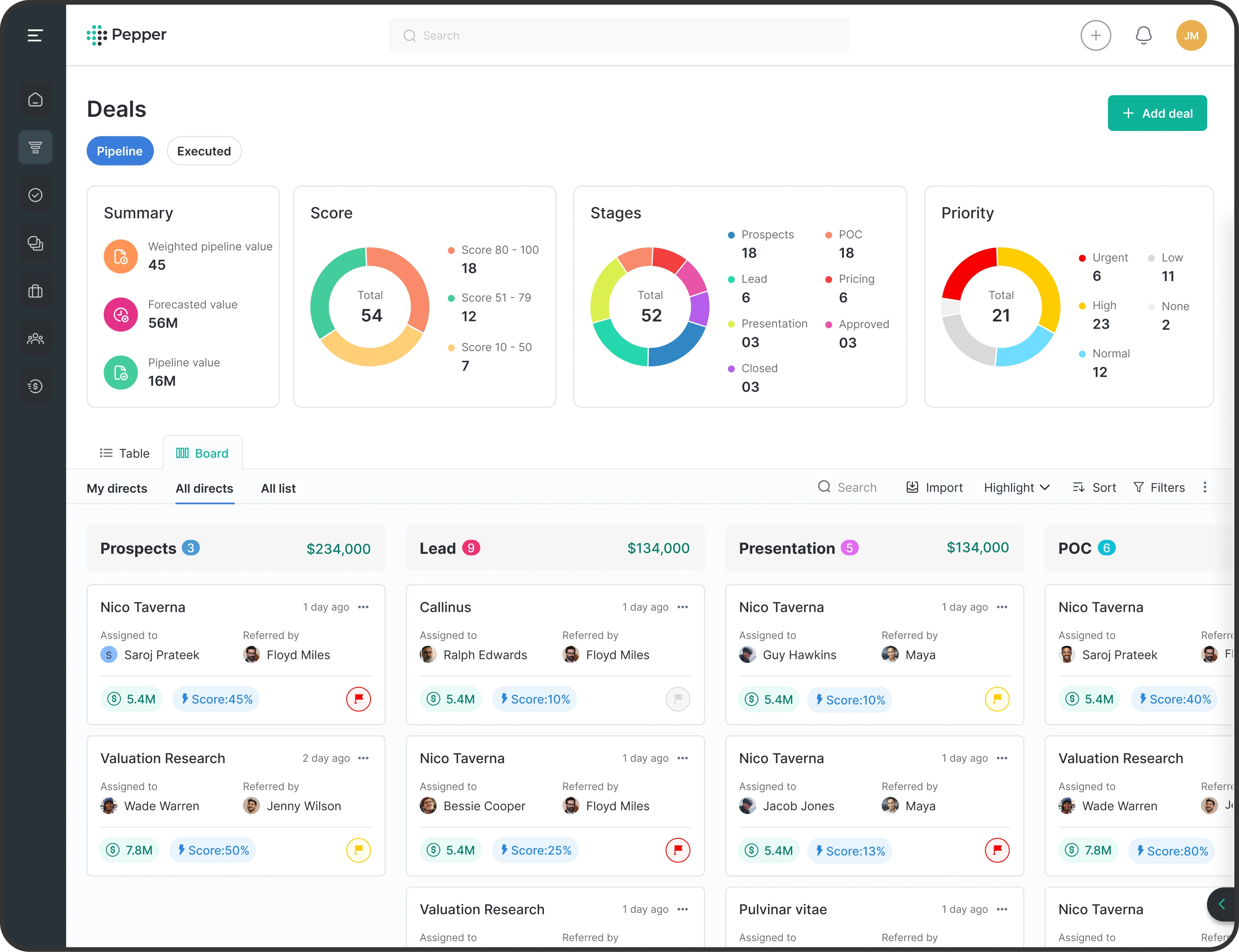The image size is (1239, 952).
Task: Click the 7.8M value on Prospects Valuation Research
Action: pos(130,850)
